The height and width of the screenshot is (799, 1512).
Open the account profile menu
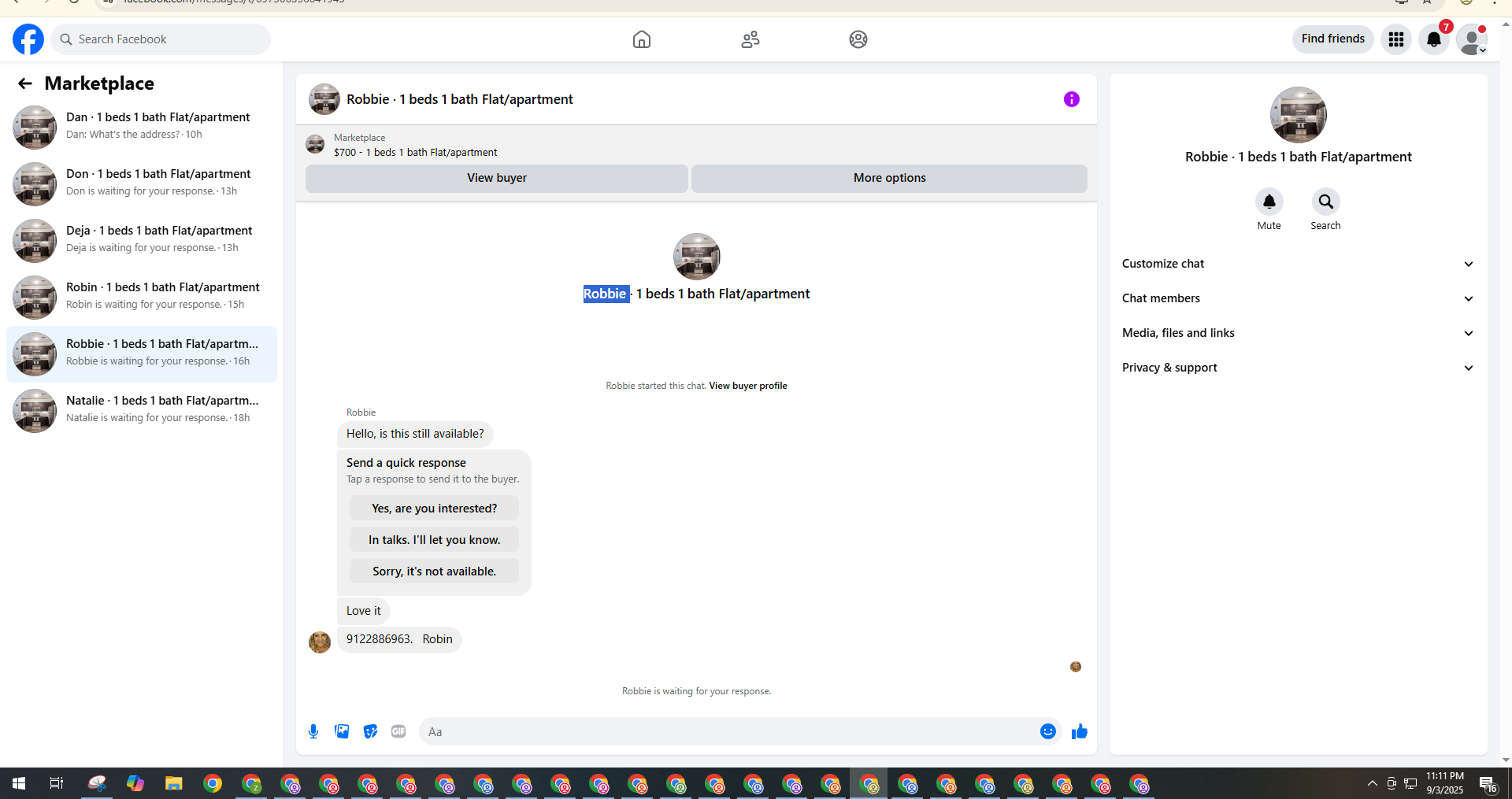(1472, 39)
